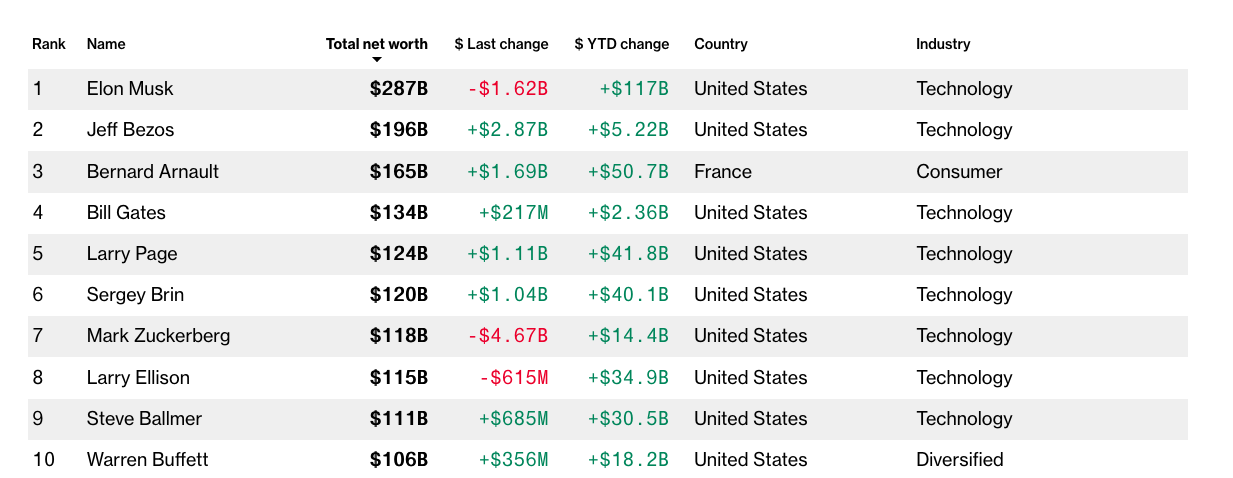Click the $ Last change column header
Image resolution: width=1233 pixels, height=478 pixels.
coord(501,44)
